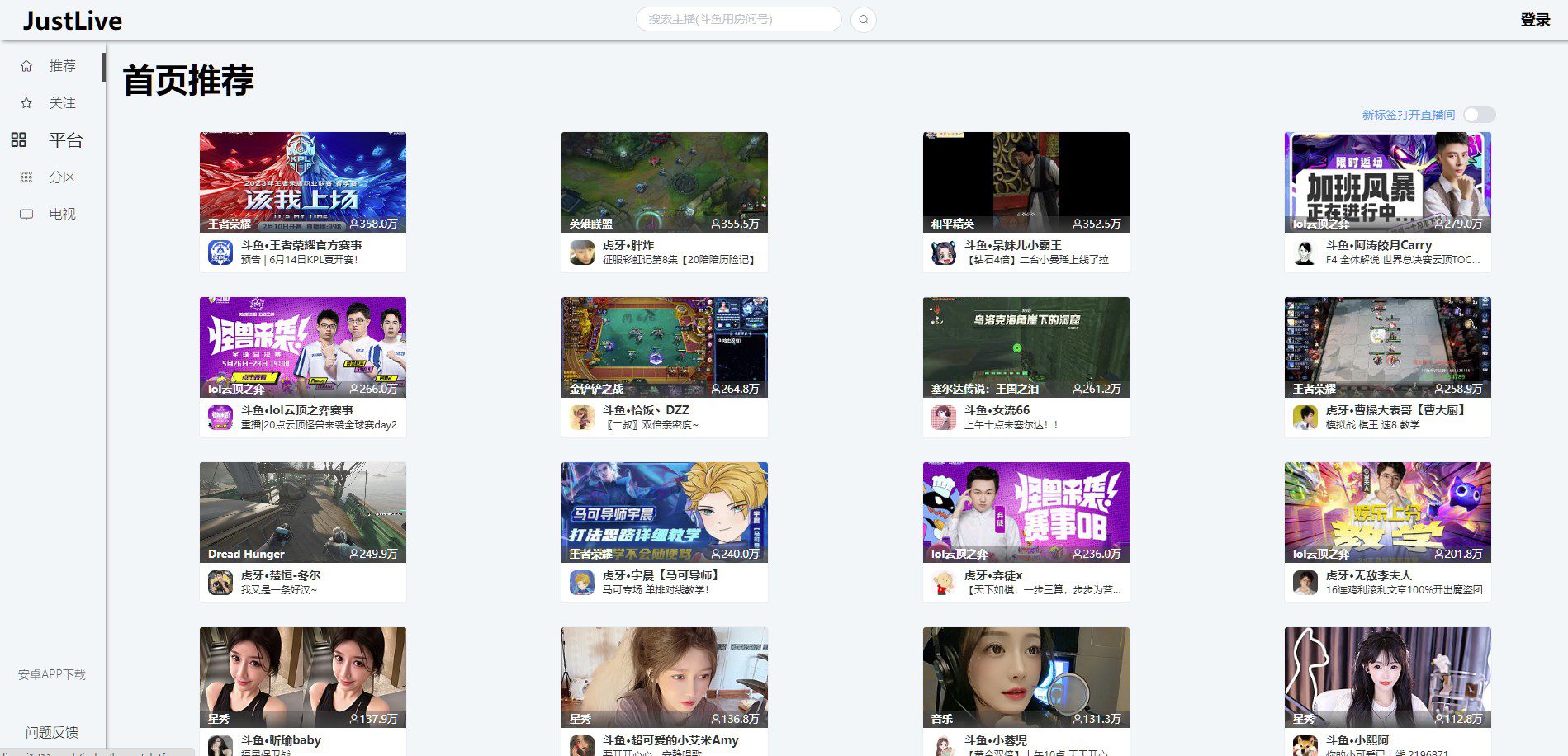Select the 推荐 home icon in sidebar
1568x756 pixels.
(x=26, y=65)
